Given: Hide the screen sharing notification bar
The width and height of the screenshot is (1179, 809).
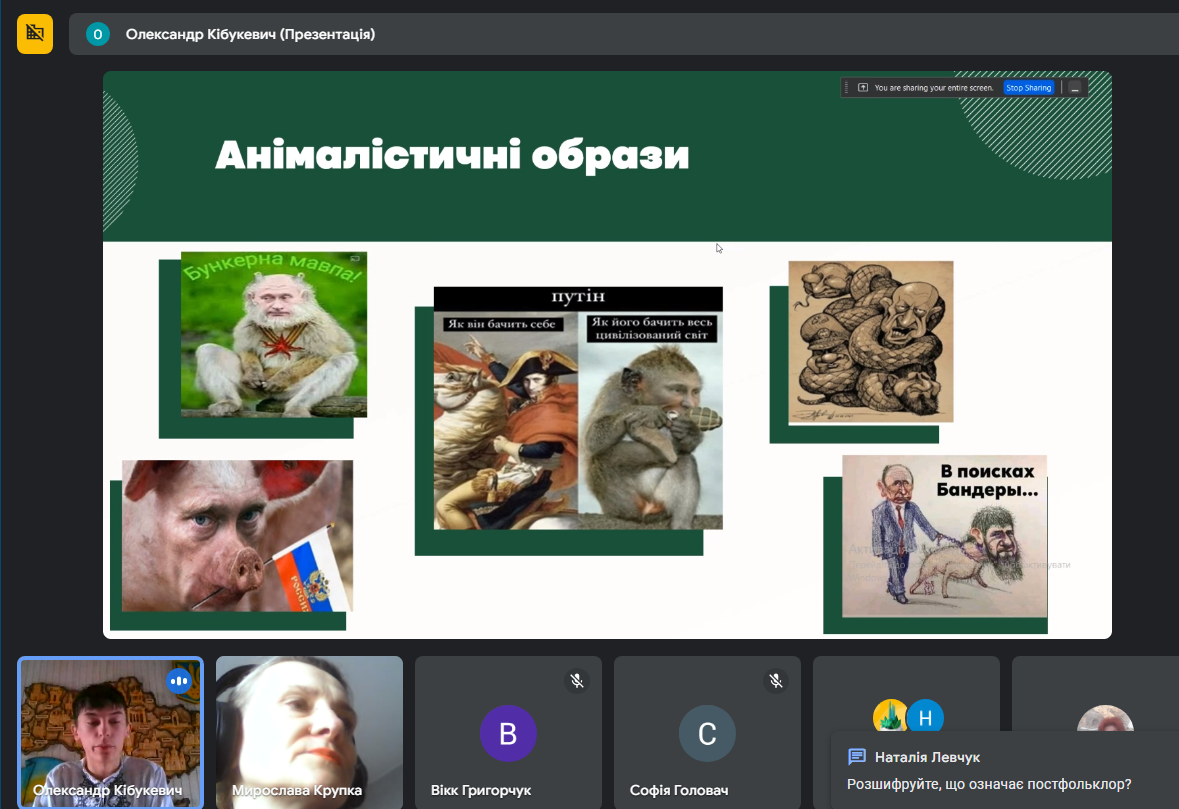Looking at the screenshot, I should pos(1075,88).
